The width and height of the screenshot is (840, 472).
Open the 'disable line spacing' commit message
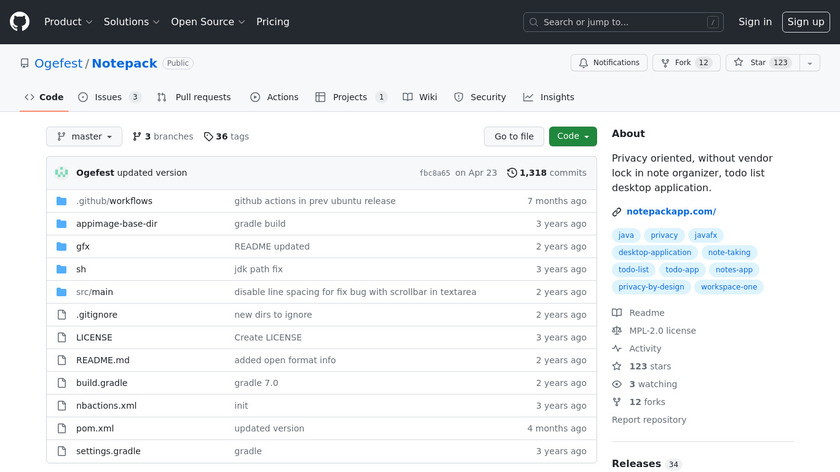tap(355, 292)
